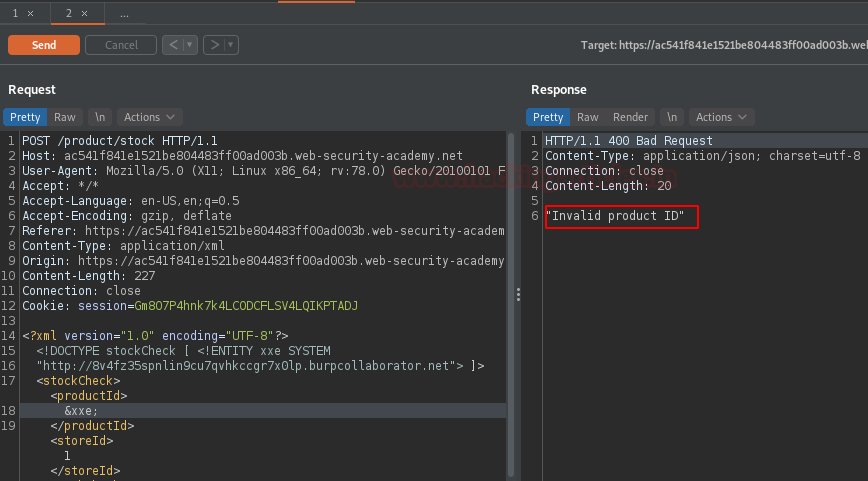
Task: Toggle \n non-printable characters in Response
Action: pos(671,117)
